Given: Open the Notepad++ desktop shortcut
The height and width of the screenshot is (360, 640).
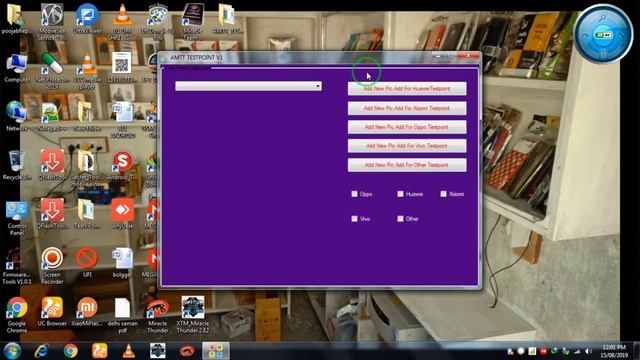Looking at the screenshot, I should point(51,116).
